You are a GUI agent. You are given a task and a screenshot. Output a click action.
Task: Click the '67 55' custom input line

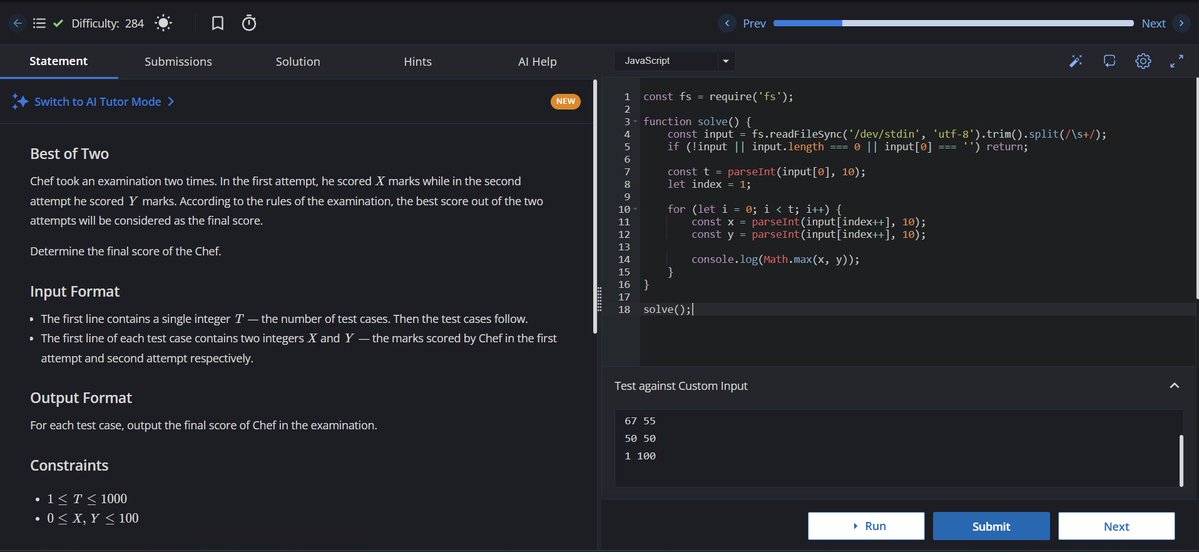[x=640, y=420]
